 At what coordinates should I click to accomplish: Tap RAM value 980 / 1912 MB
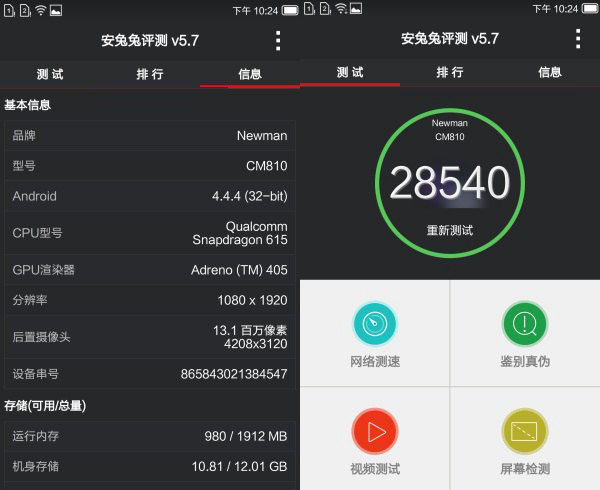pyautogui.click(x=246, y=436)
